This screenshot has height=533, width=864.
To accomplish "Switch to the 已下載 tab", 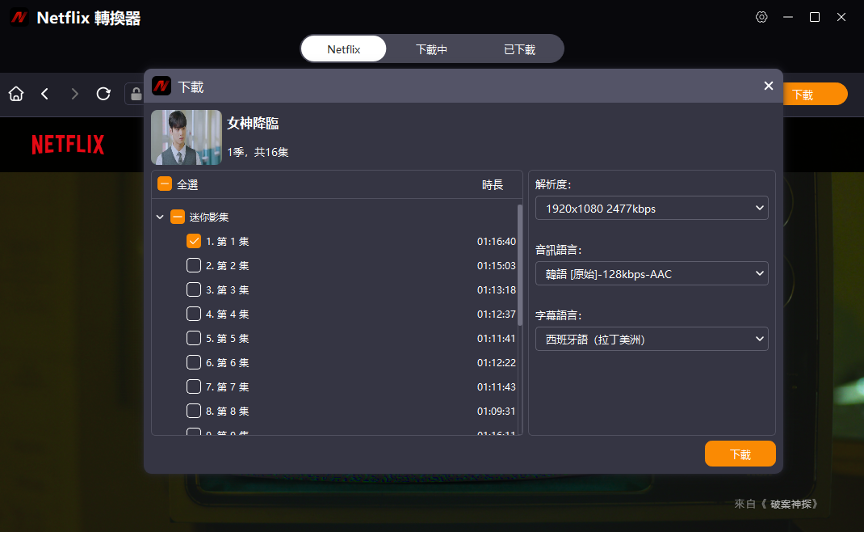I will point(519,49).
